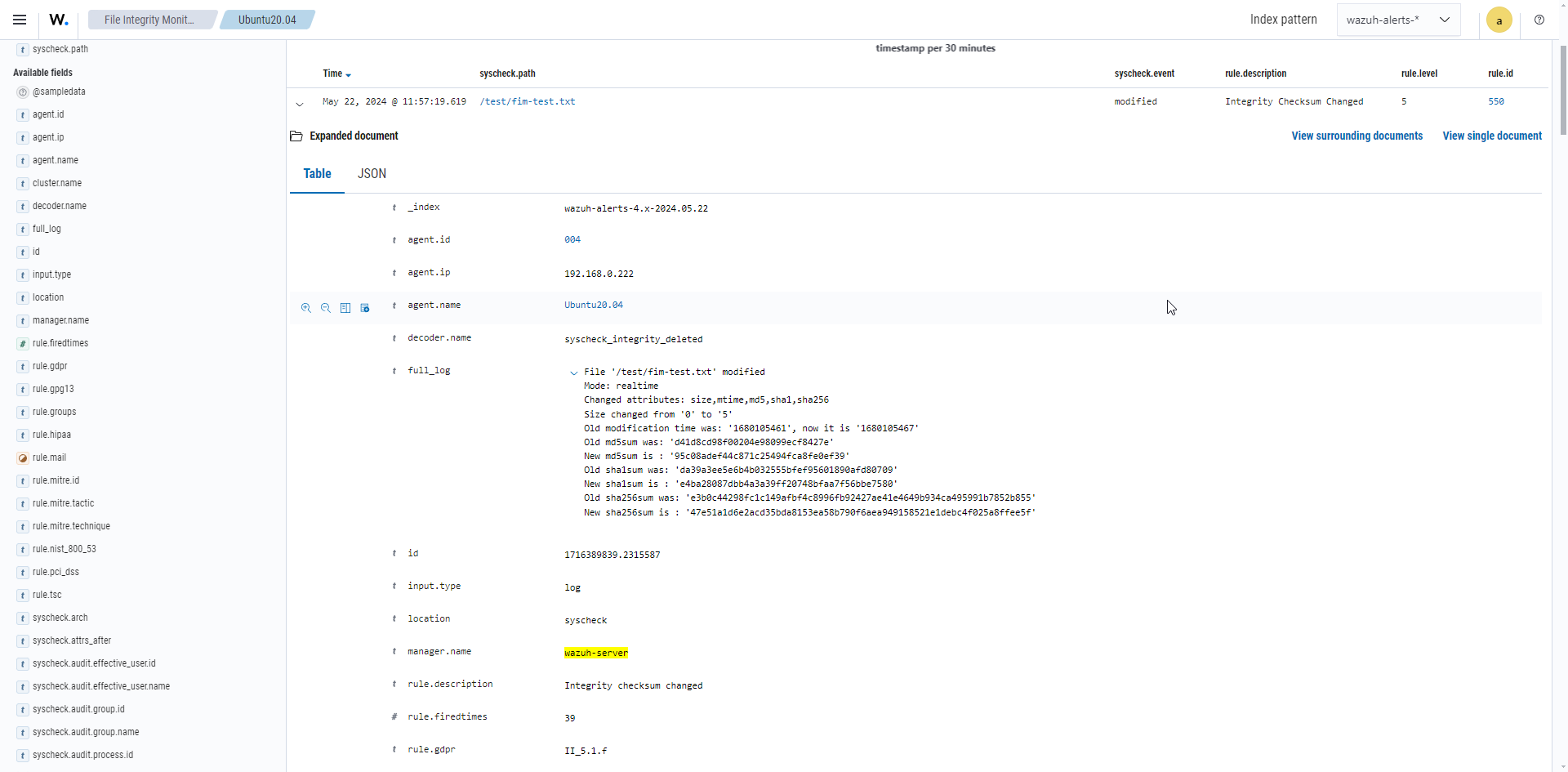This screenshot has height=772, width=1568.
Task: Open the help icon in header
Action: coord(1539,20)
